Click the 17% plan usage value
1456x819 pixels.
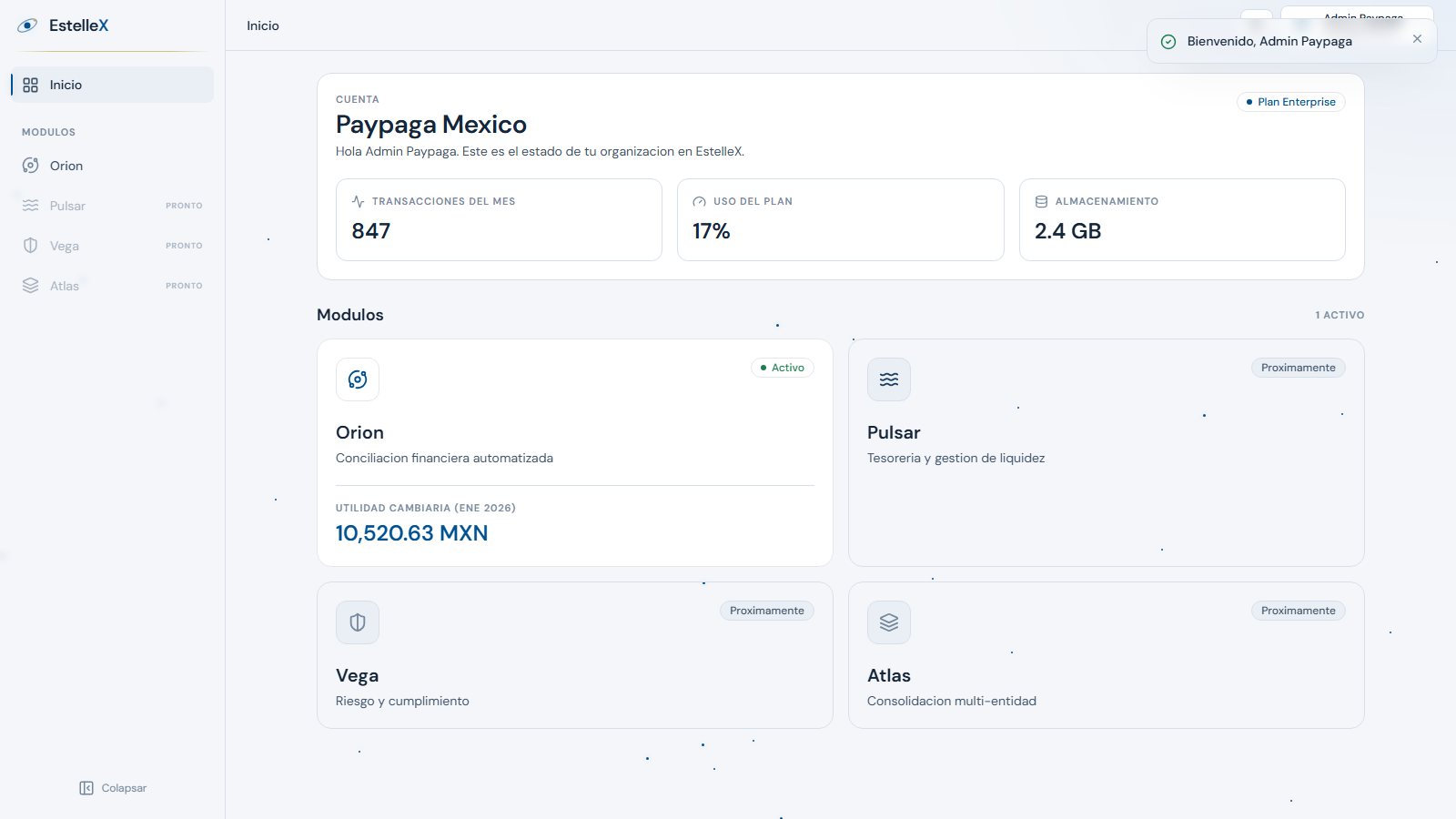712,231
